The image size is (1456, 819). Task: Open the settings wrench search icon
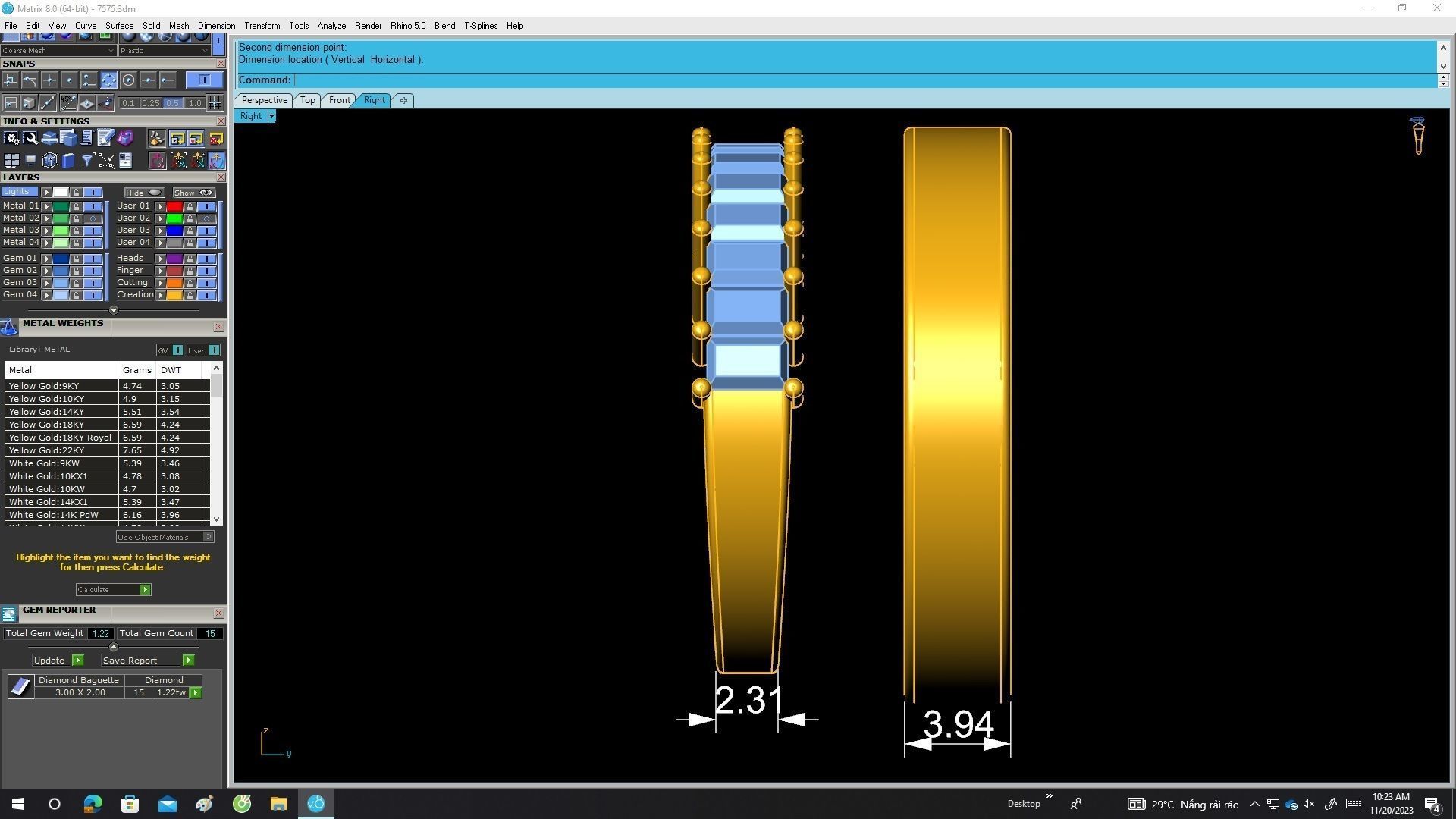tap(30, 138)
